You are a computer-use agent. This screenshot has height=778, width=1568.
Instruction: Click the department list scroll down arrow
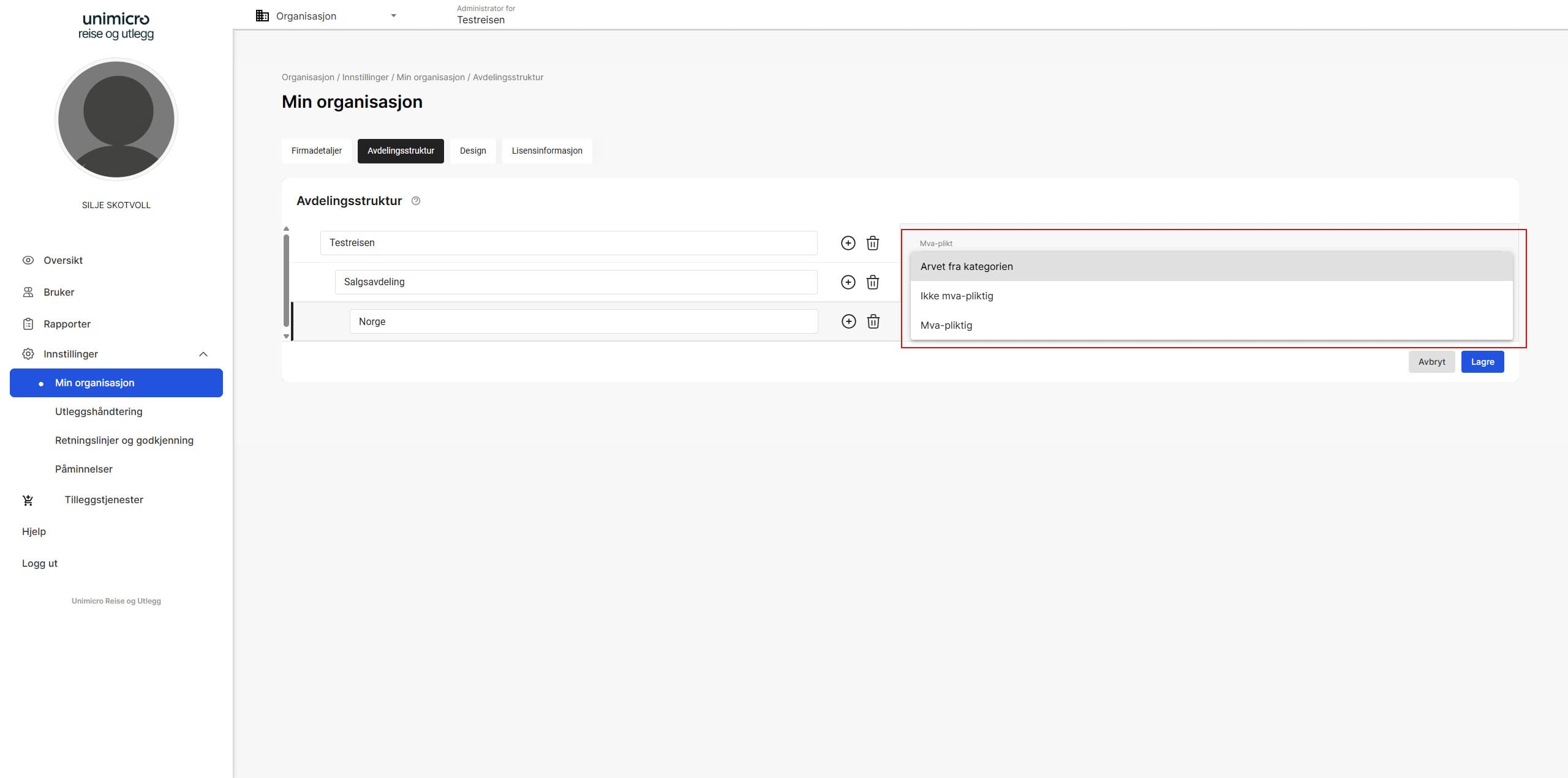click(286, 336)
